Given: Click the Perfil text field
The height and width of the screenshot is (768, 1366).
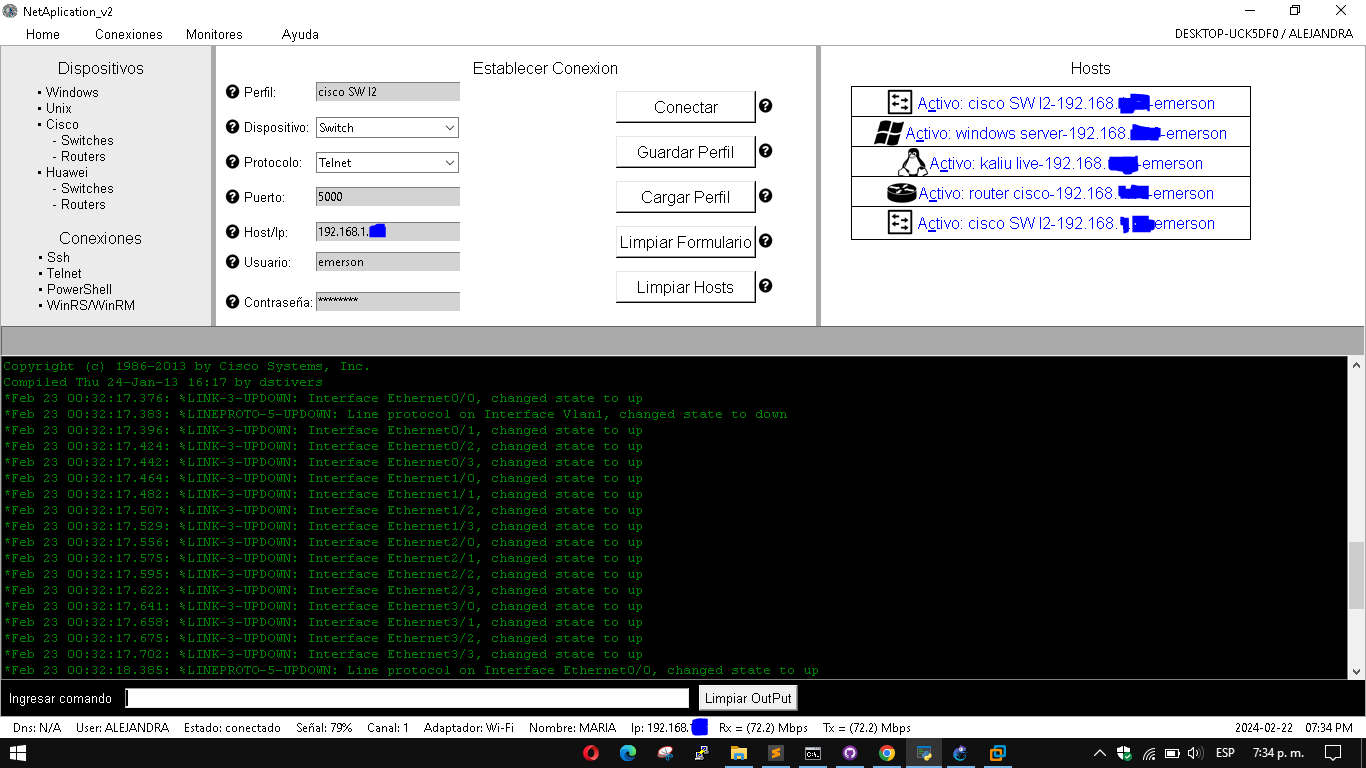Looking at the screenshot, I should (x=388, y=92).
